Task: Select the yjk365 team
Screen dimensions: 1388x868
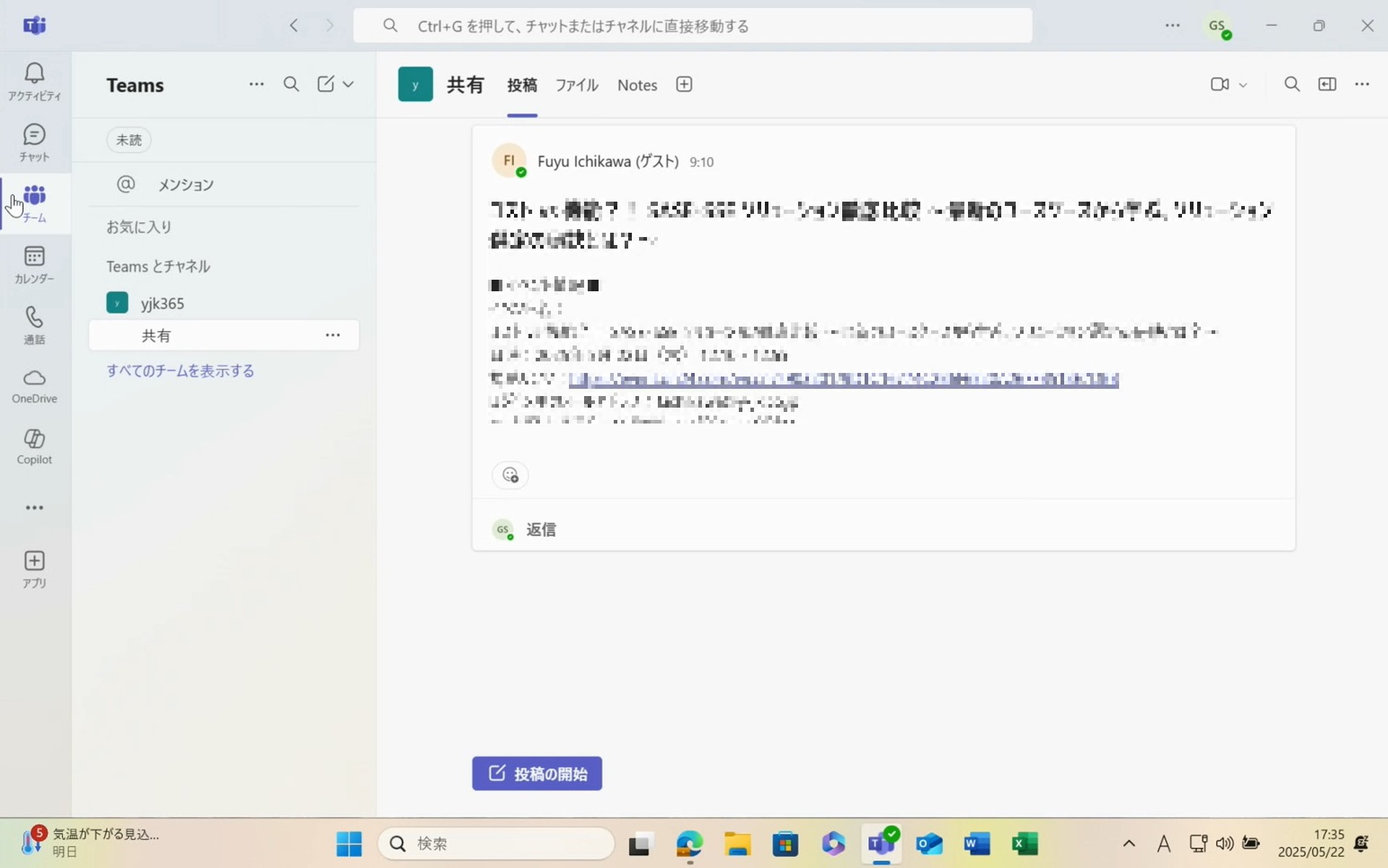Action: [224, 303]
